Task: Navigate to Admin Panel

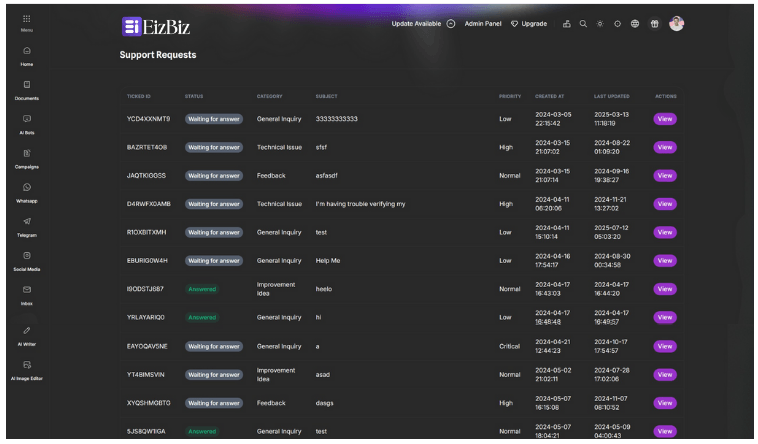Action: click(483, 24)
